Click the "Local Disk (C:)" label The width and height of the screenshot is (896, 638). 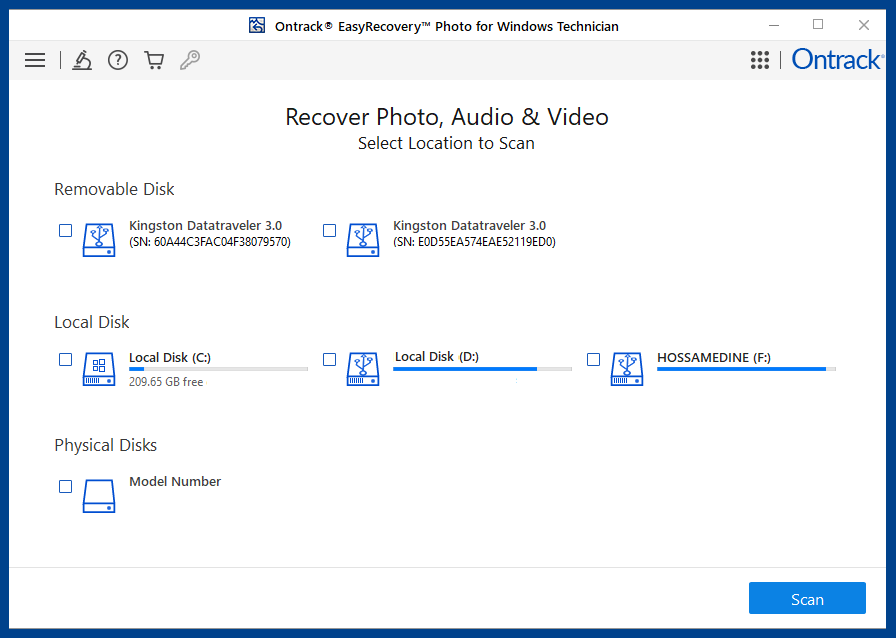click(x=170, y=358)
